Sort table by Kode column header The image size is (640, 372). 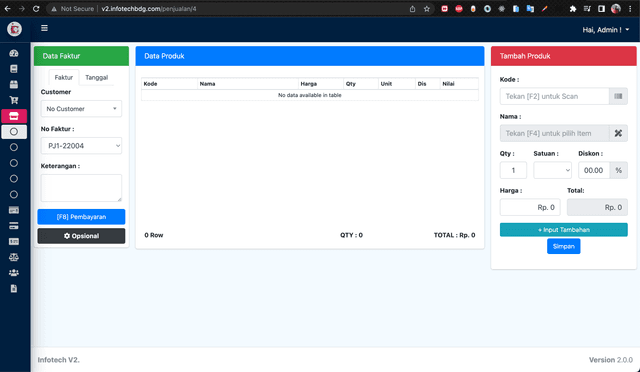169,84
